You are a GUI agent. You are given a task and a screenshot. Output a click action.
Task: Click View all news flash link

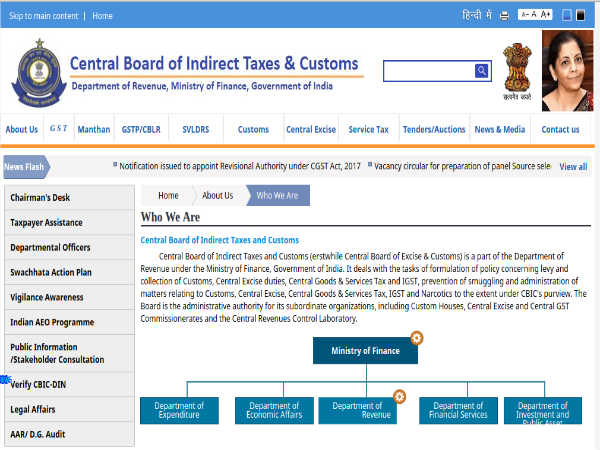pyautogui.click(x=573, y=166)
